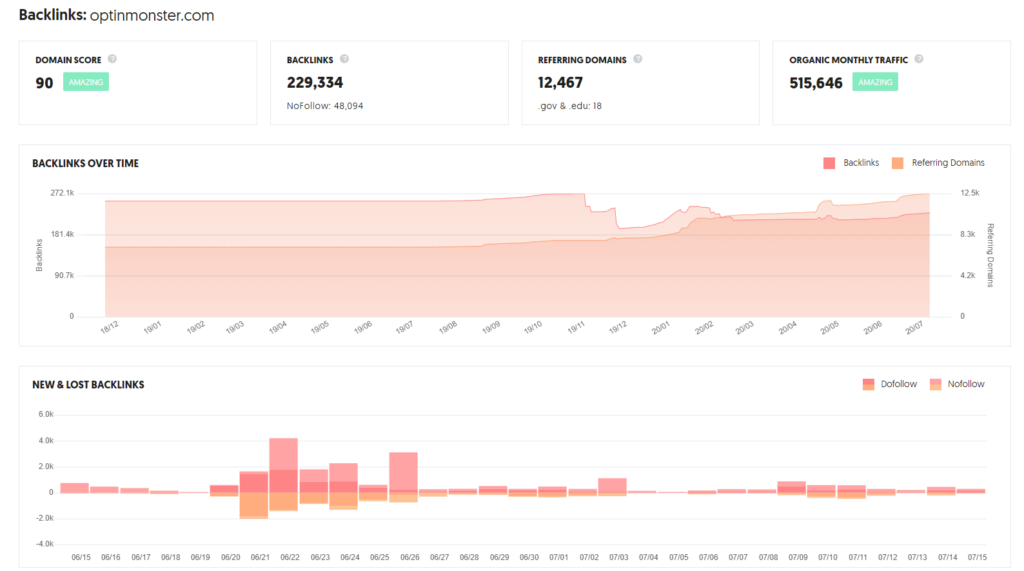This screenshot has height=571, width=1024.
Task: Click the 20/07 label on time axis
Action: click(x=914, y=327)
